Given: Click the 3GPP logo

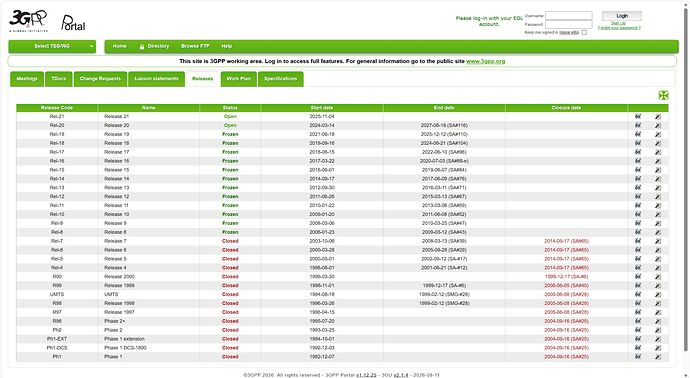Looking at the screenshot, I should click(x=28, y=21).
